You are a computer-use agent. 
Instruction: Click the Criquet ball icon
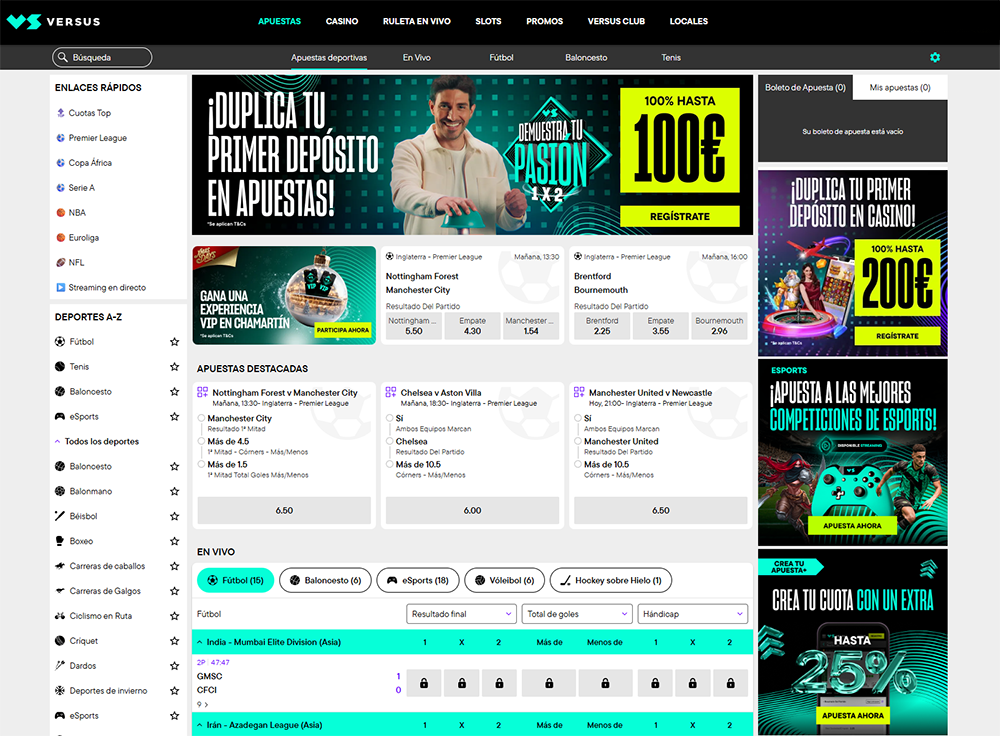point(60,641)
